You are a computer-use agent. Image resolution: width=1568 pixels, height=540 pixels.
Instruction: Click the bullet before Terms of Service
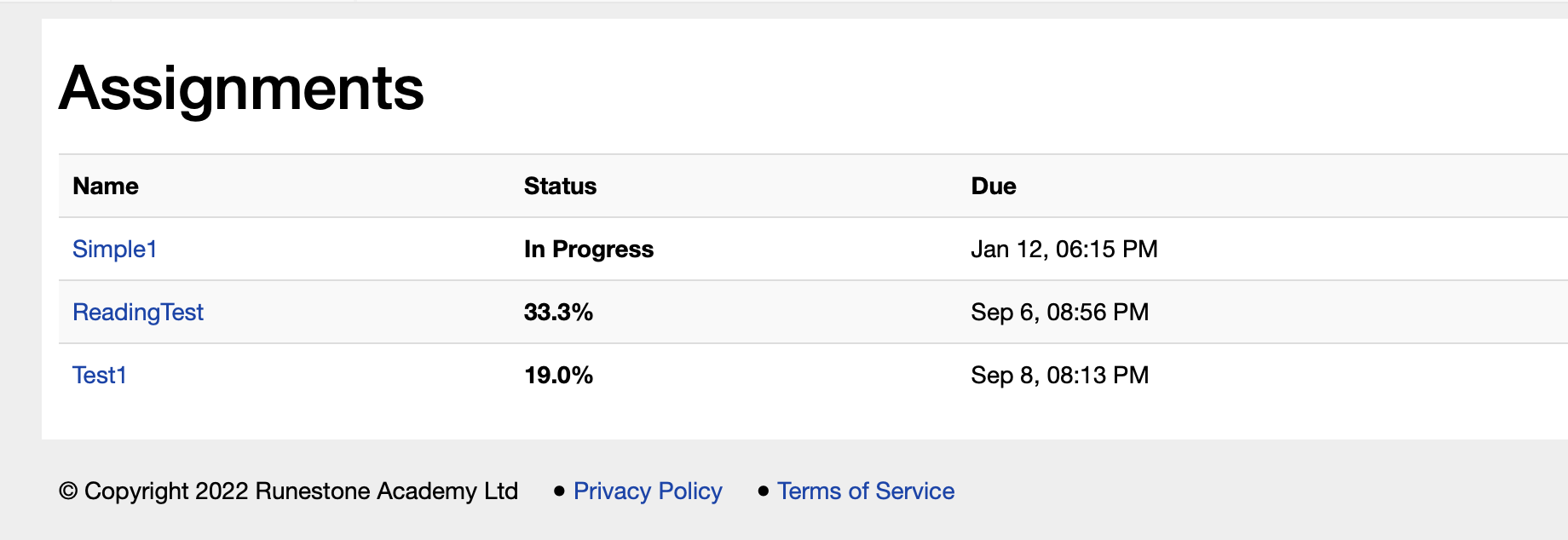tap(764, 491)
